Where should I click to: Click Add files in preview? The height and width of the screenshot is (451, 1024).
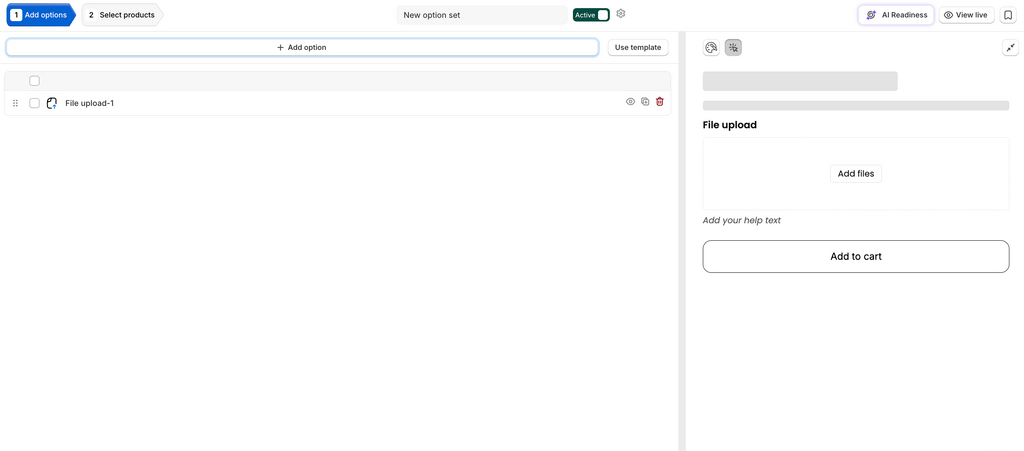coord(856,174)
